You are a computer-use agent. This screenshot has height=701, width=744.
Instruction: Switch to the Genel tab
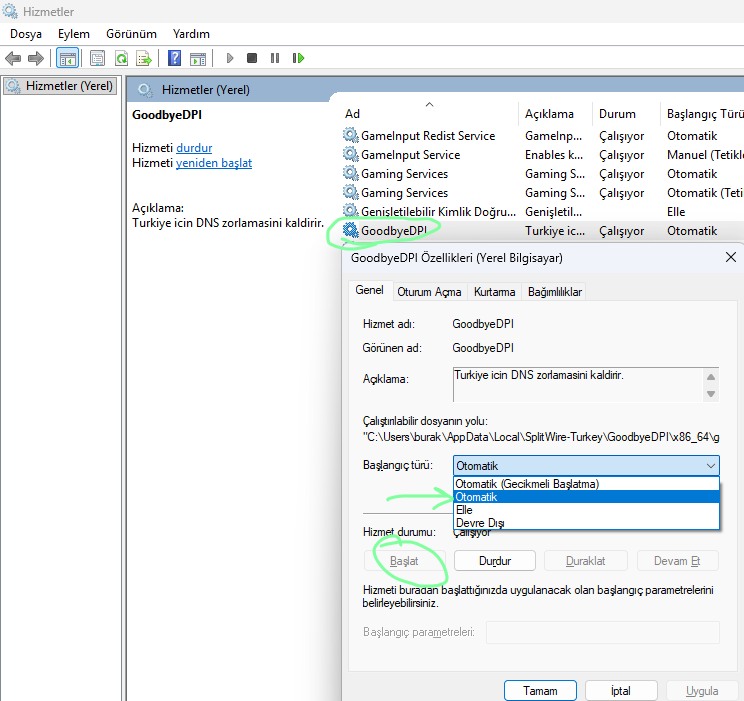[x=370, y=290]
